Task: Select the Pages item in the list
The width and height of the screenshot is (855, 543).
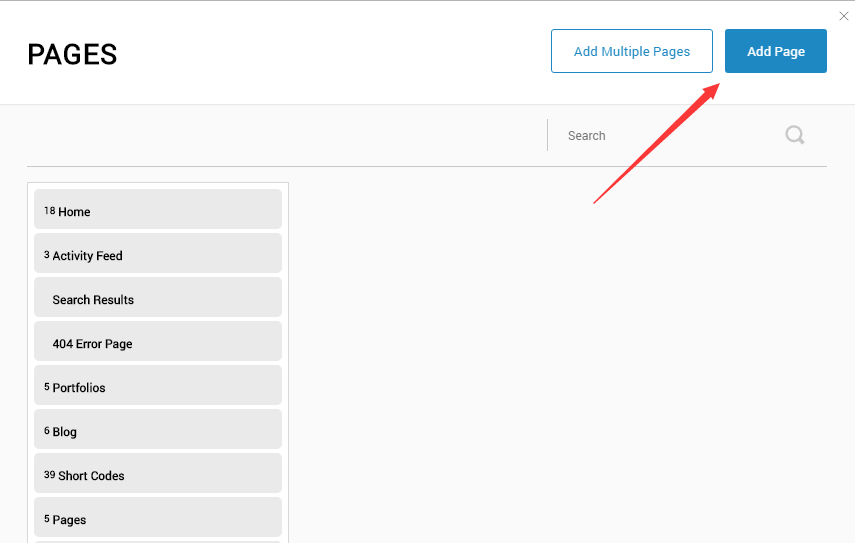Action: tap(158, 519)
